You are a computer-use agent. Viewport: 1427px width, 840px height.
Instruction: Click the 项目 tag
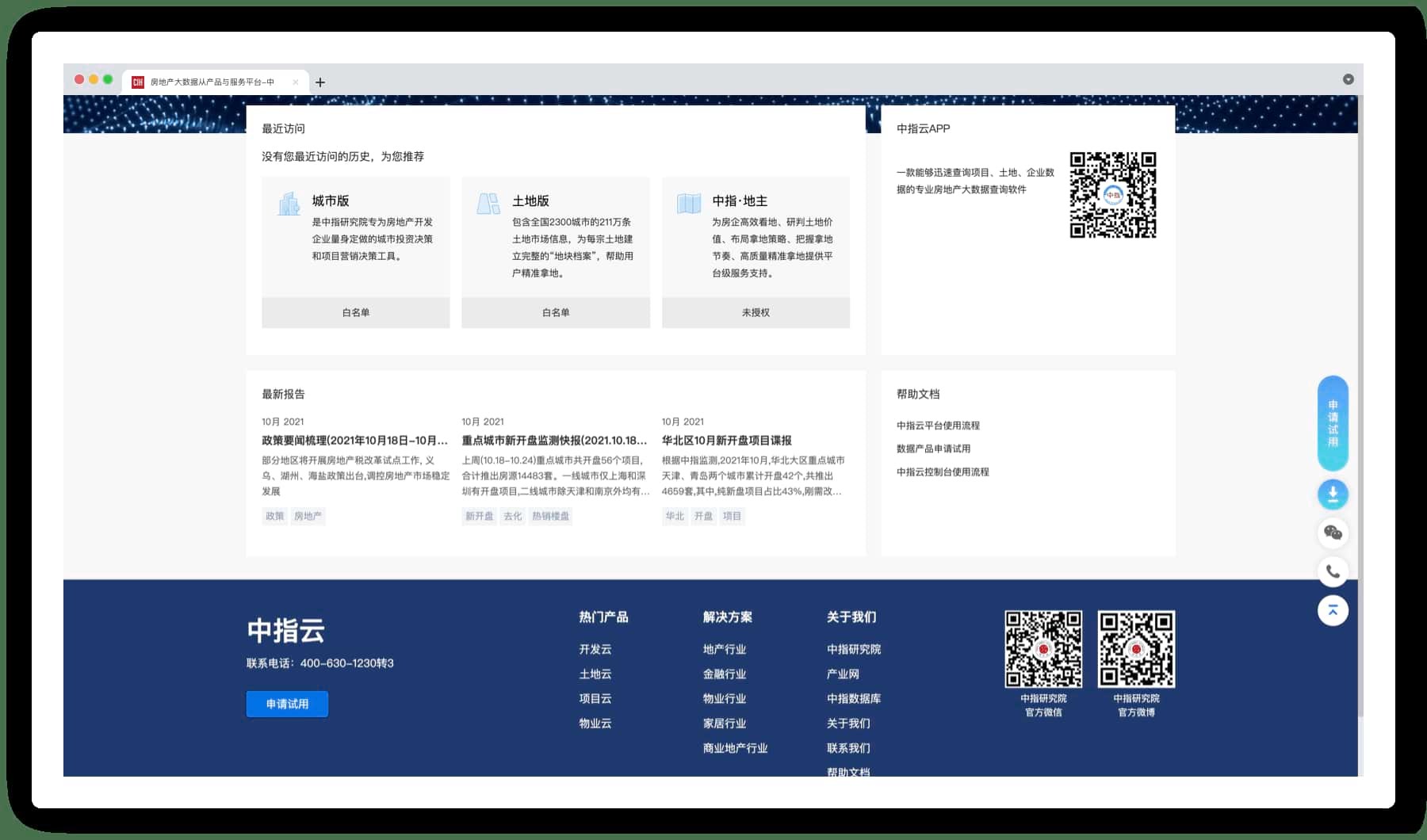pyautogui.click(x=732, y=516)
